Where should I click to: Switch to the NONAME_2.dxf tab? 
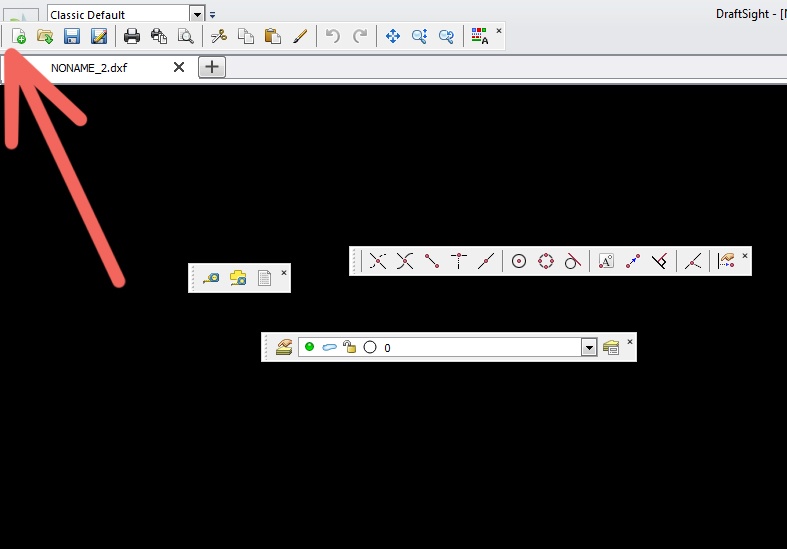pyautogui.click(x=89, y=68)
